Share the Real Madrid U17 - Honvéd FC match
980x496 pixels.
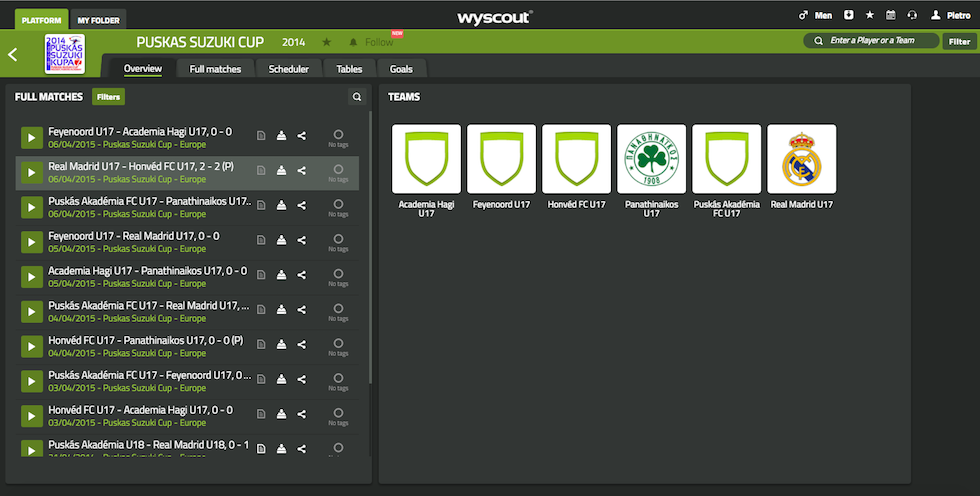click(302, 171)
